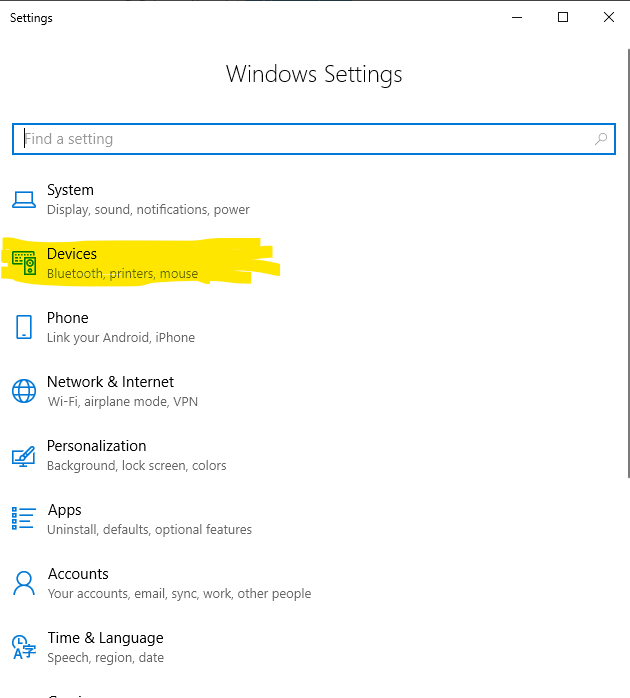
Task: Open the Personalization paintbrush icon
Action: click(x=24, y=456)
